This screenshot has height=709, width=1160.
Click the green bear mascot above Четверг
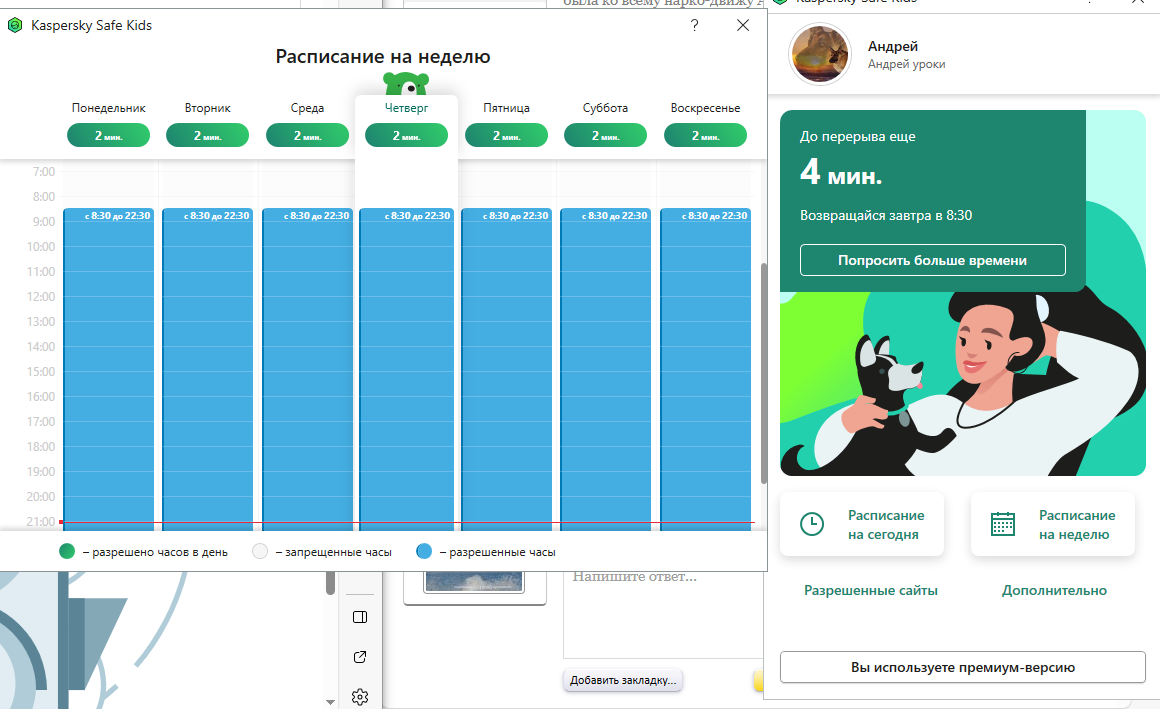(405, 84)
